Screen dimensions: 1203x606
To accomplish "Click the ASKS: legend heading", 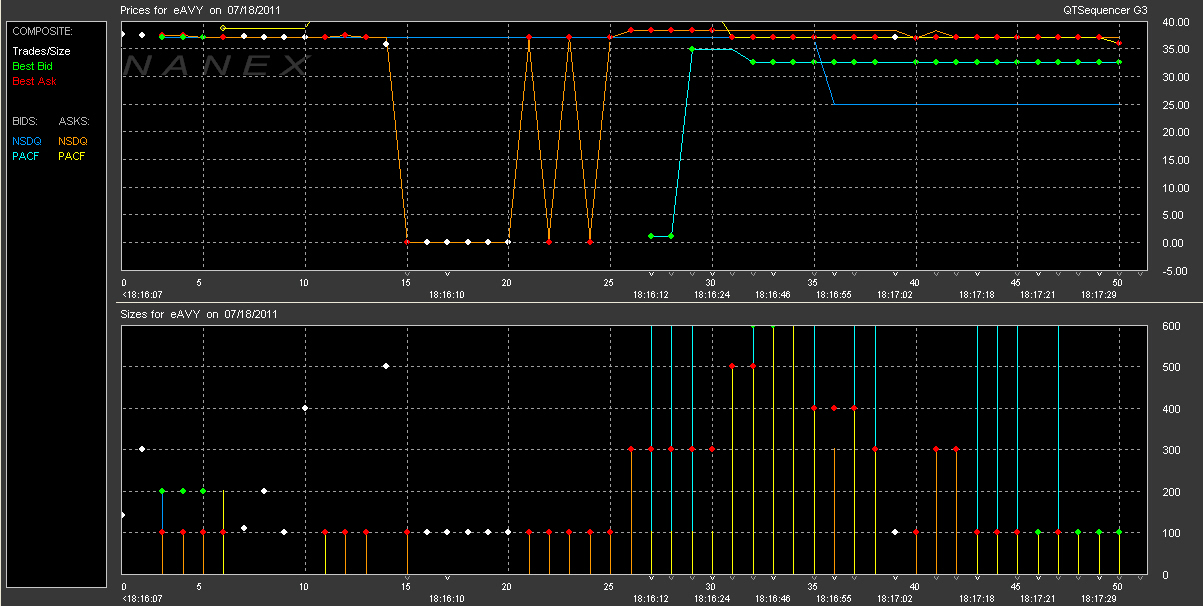I will pyautogui.click(x=73, y=121).
